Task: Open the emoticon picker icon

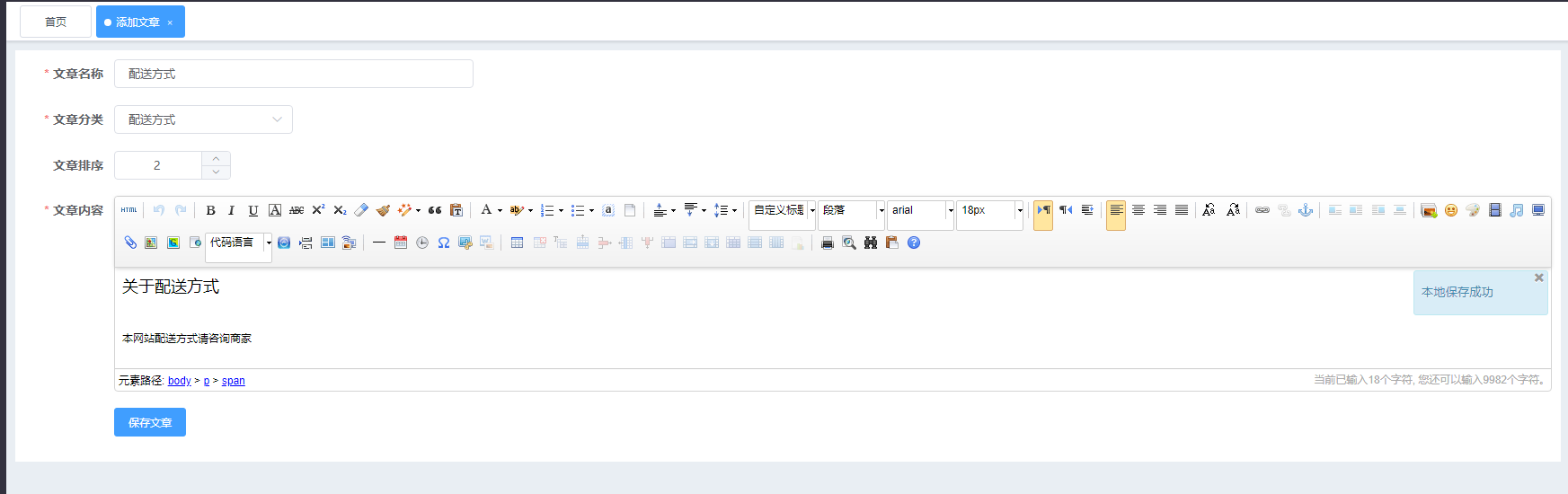Action: tap(1451, 210)
